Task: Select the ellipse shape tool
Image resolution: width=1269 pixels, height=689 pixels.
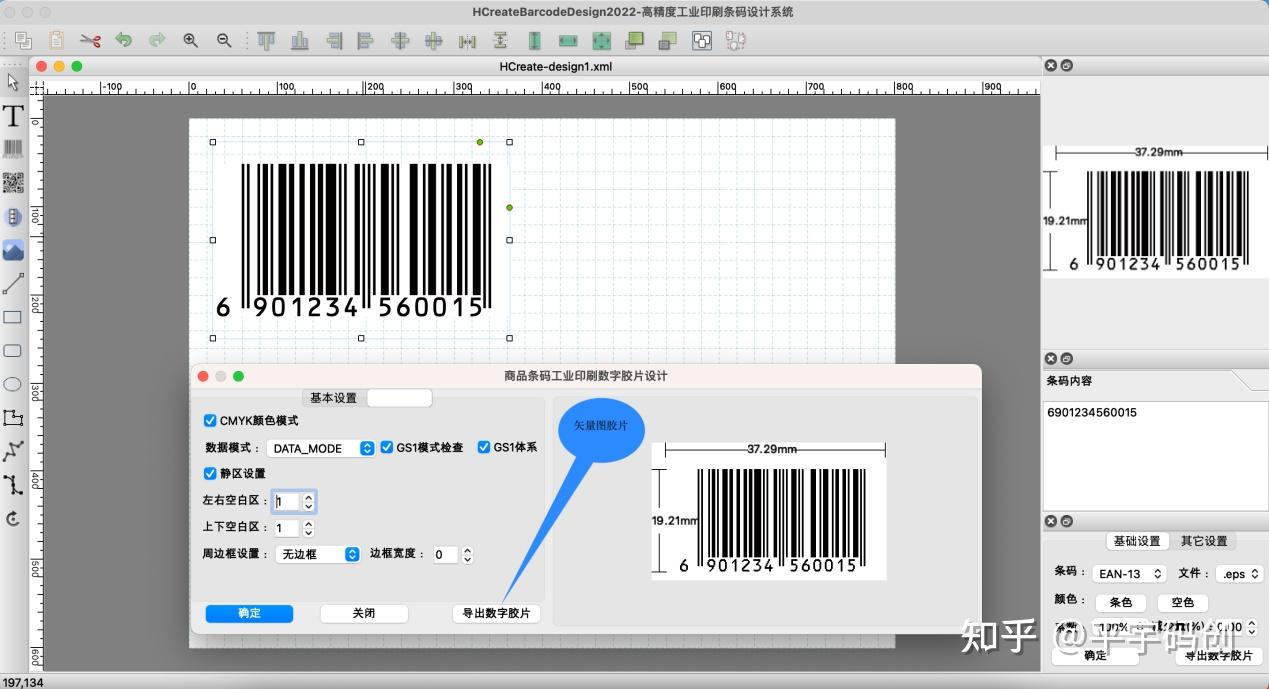Action: click(13, 384)
